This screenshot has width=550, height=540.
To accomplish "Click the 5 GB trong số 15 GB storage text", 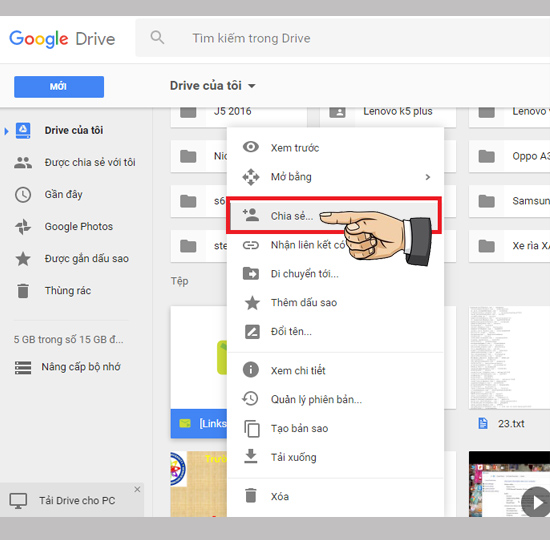I will [68, 340].
